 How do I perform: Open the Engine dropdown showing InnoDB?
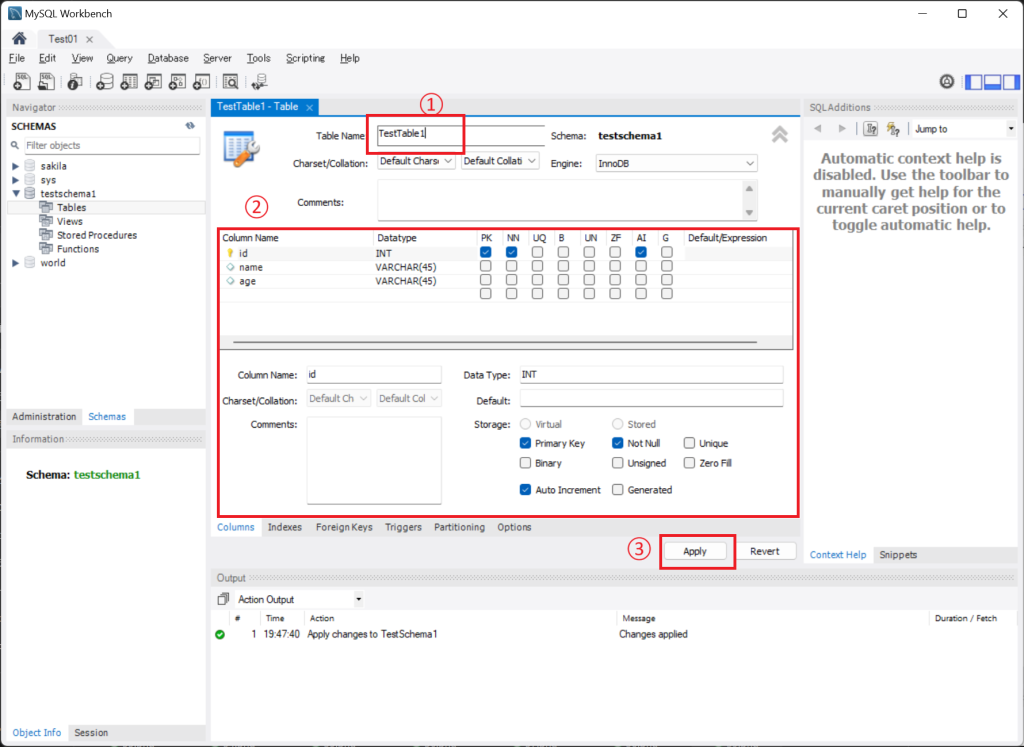[676, 162]
